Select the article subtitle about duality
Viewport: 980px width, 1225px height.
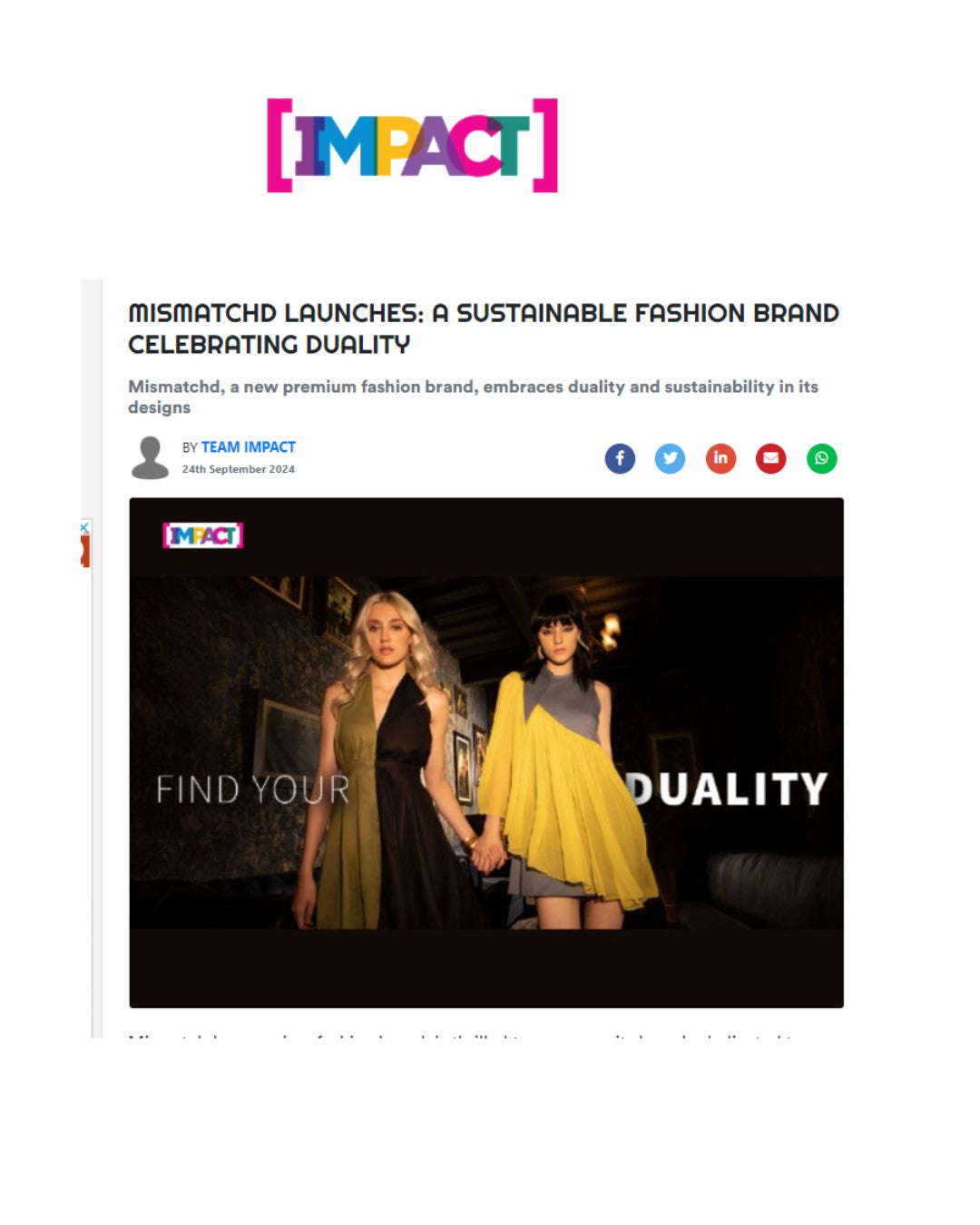[x=473, y=397]
